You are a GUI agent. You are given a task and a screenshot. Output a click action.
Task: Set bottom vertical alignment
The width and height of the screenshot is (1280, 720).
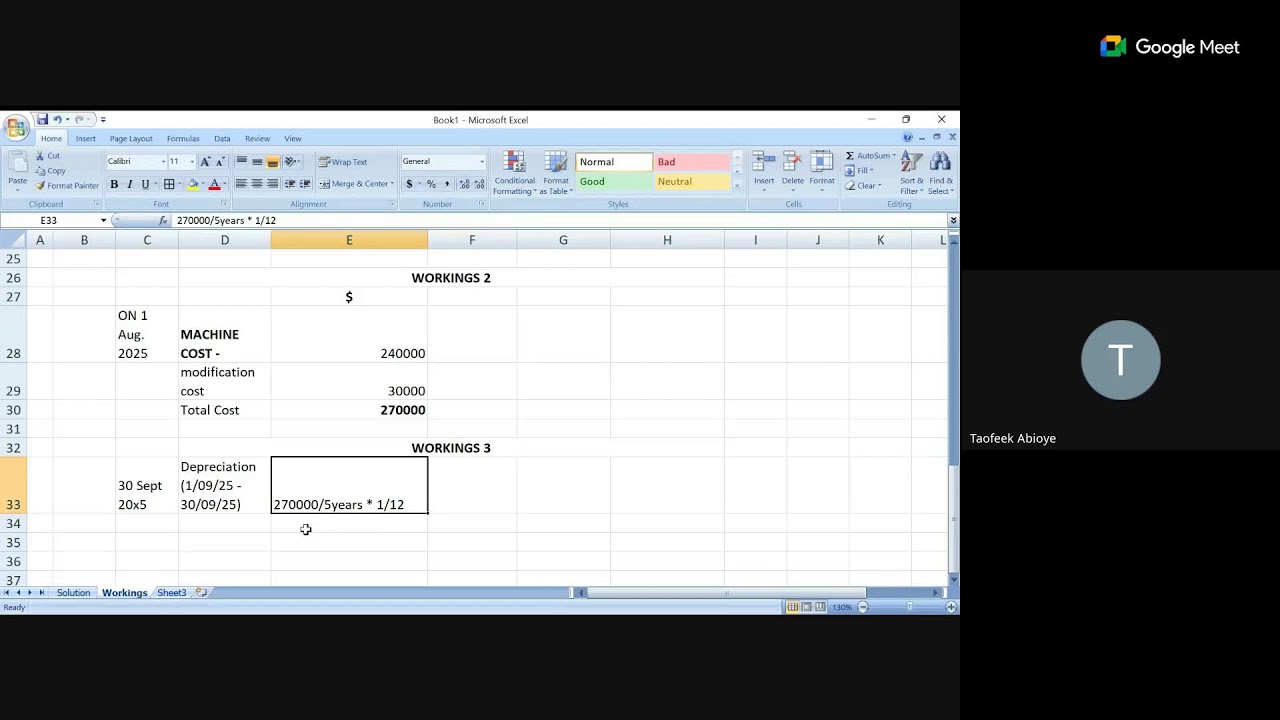pos(272,161)
